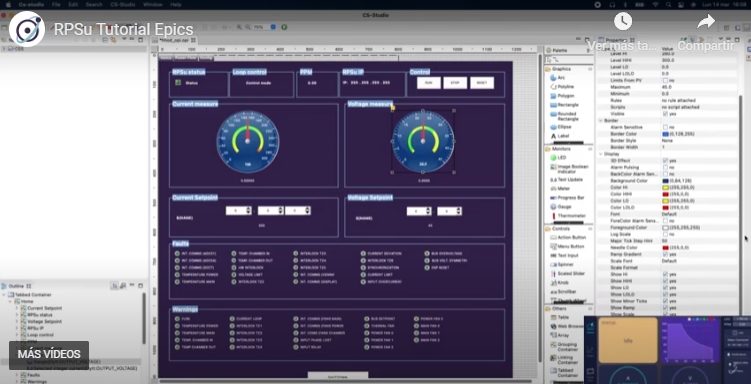Select the Label tool in Palette
The image size is (751, 384).
click(x=559, y=136)
